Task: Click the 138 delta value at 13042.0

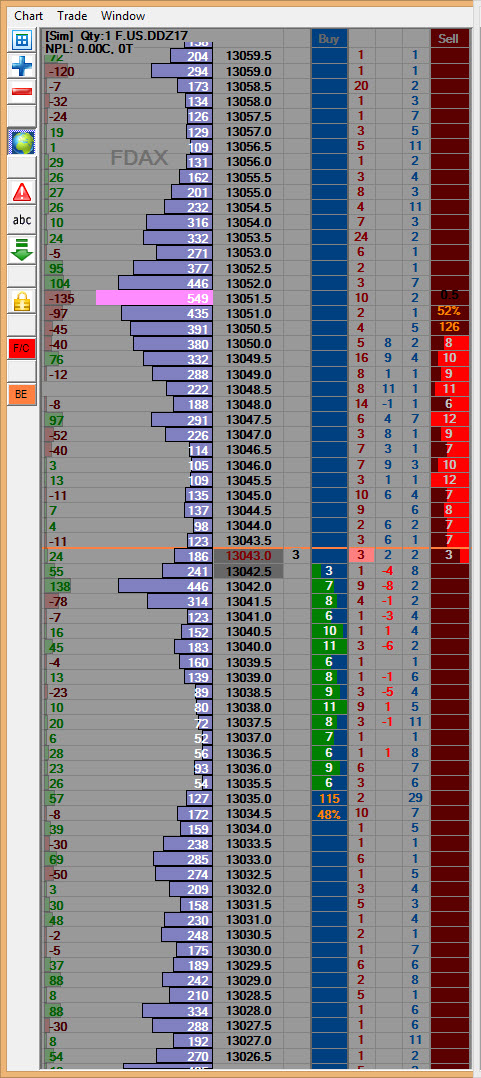Action: [60, 586]
